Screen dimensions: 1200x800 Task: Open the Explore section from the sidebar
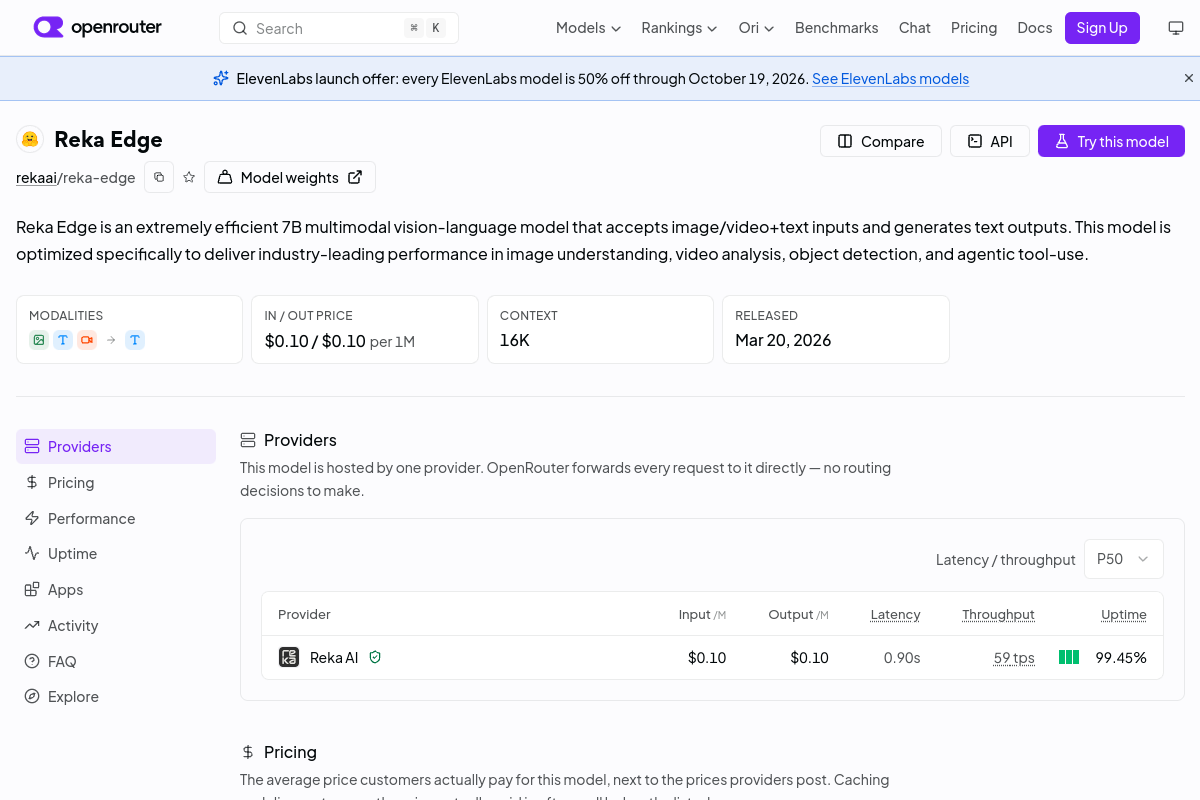(x=116, y=697)
